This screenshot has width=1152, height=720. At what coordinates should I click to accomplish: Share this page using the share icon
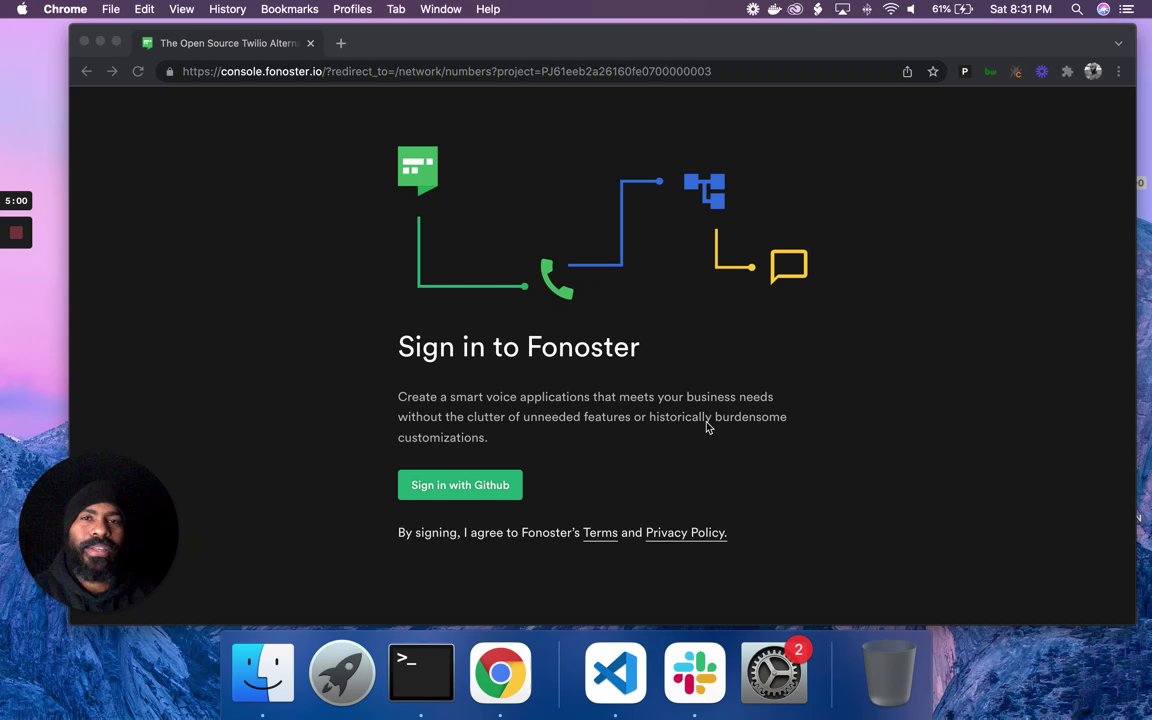907,71
